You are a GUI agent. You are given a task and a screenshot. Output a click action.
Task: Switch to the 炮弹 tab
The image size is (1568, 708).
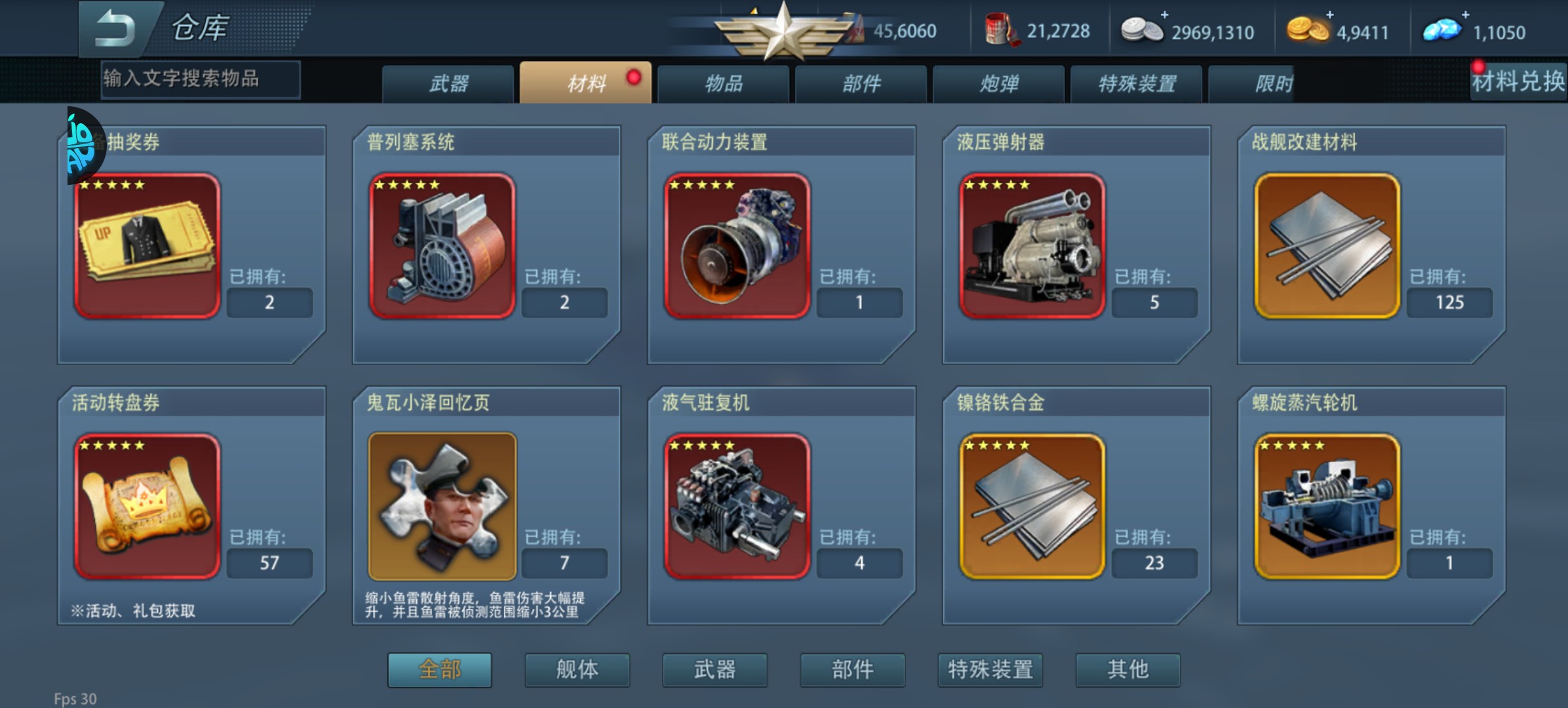999,83
